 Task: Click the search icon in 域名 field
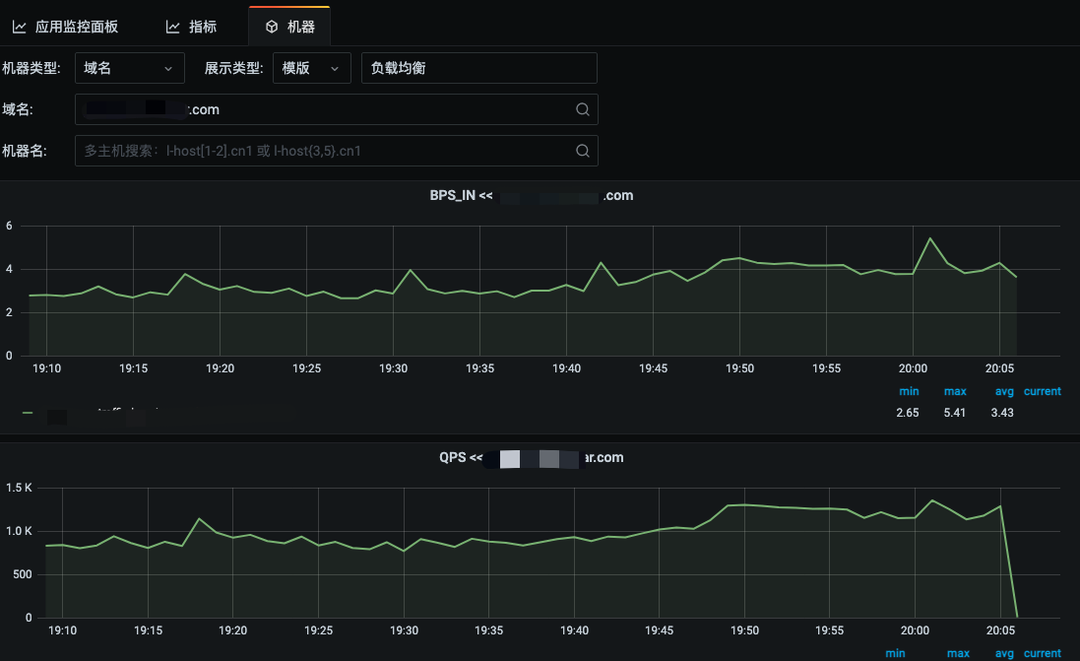coord(583,109)
